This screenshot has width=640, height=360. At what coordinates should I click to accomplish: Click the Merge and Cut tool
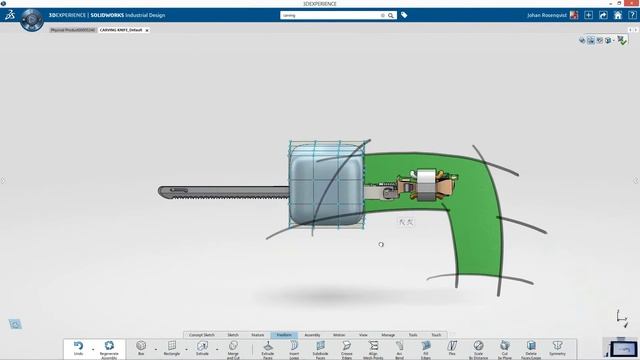point(233,350)
